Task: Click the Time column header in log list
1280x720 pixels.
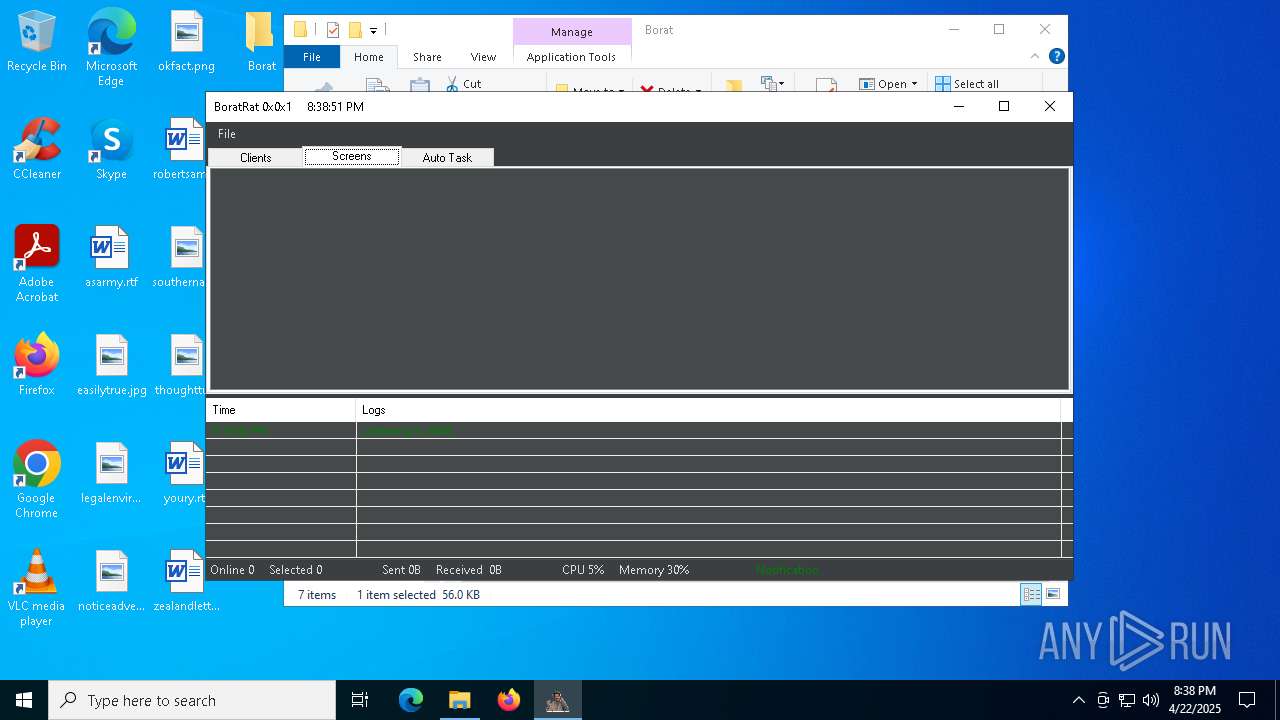Action: (x=281, y=410)
